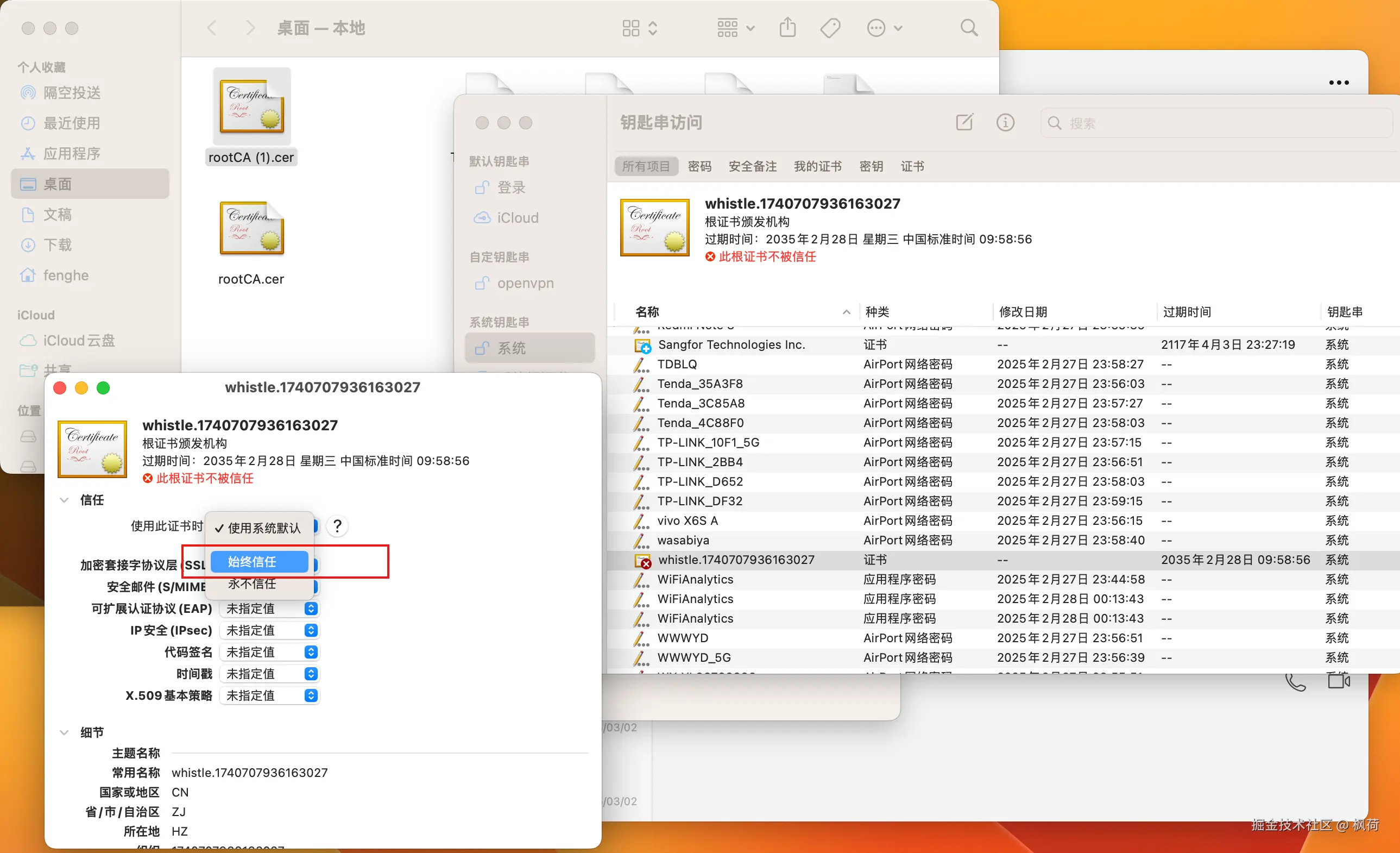Collapse the 信任 section triangle

pos(64,499)
